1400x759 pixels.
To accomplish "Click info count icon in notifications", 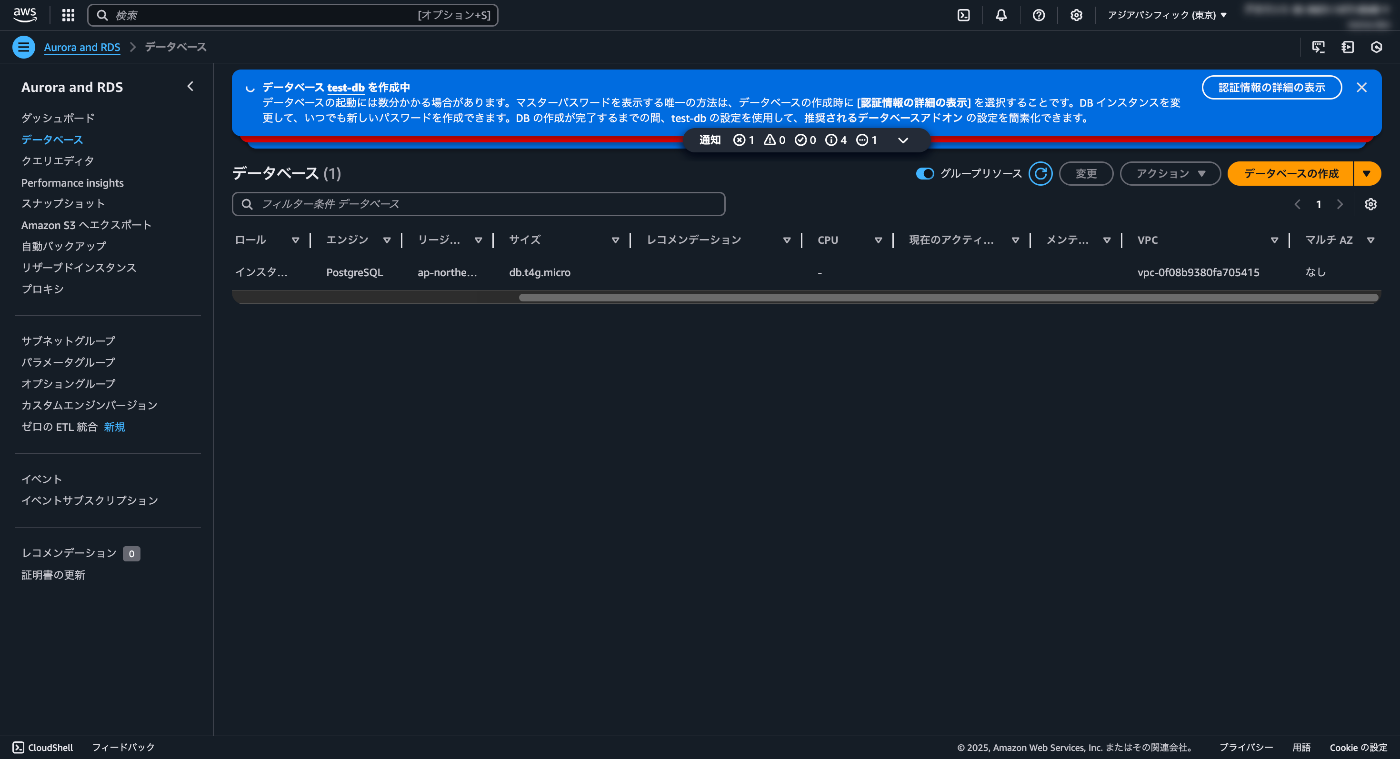I will coord(831,140).
